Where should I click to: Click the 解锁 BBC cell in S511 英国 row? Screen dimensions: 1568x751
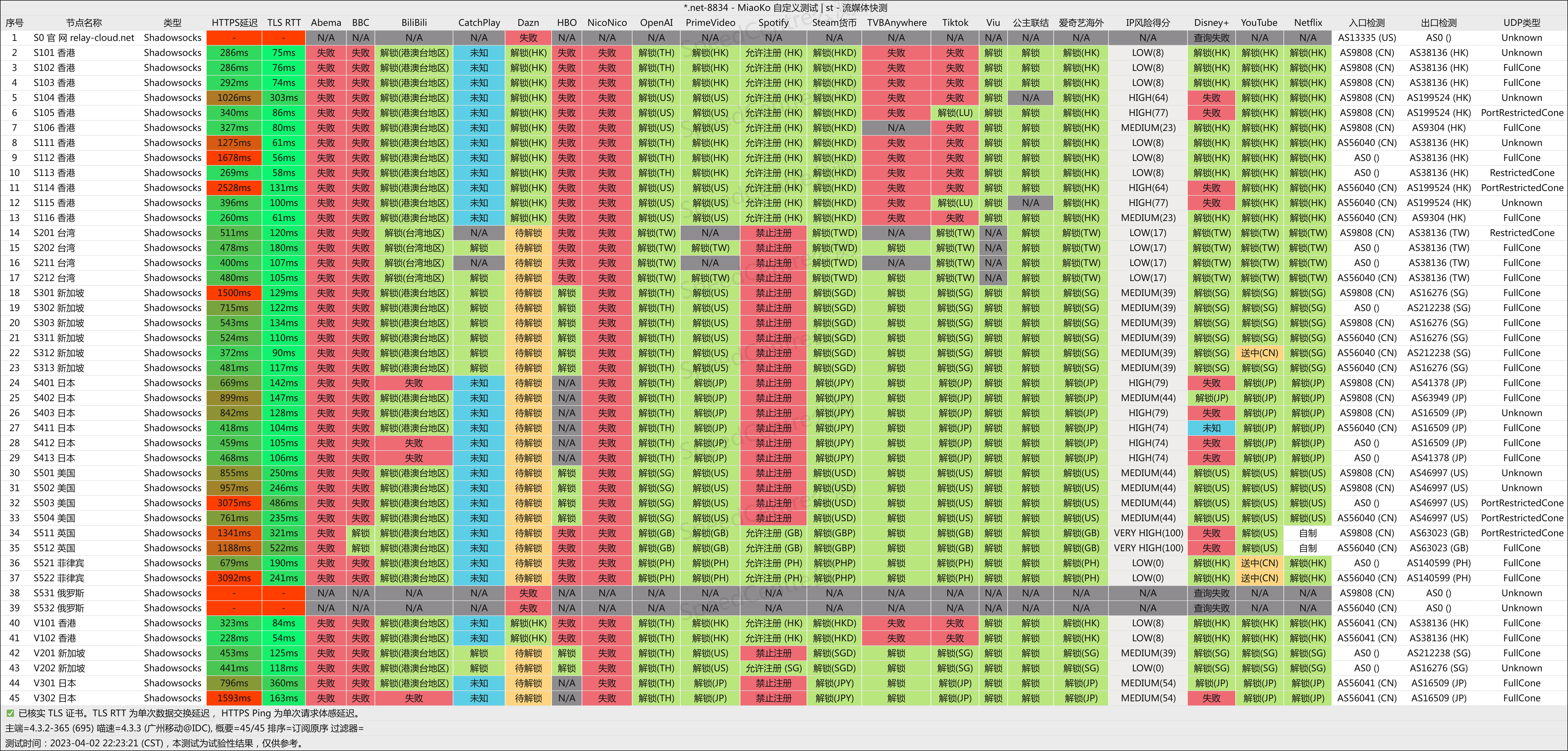coord(360,533)
